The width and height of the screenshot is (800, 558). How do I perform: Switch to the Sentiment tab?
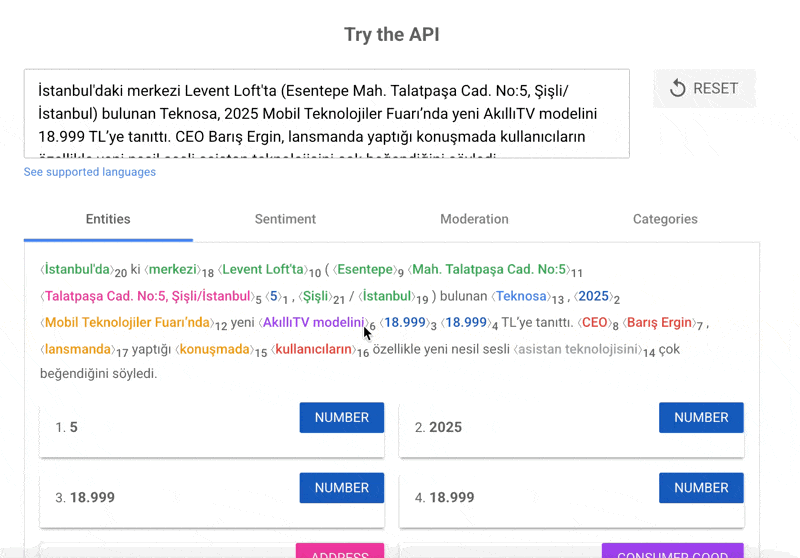tap(285, 219)
